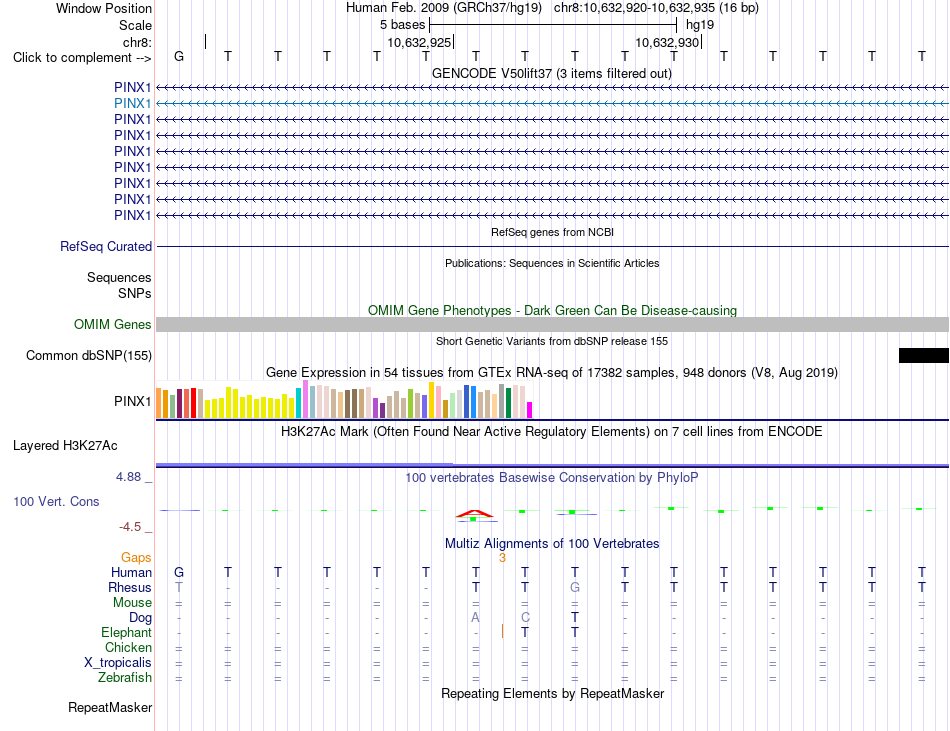Click 'Repeating Elements by RepeatMasker' title
The height and width of the screenshot is (731, 950).
coord(552,693)
